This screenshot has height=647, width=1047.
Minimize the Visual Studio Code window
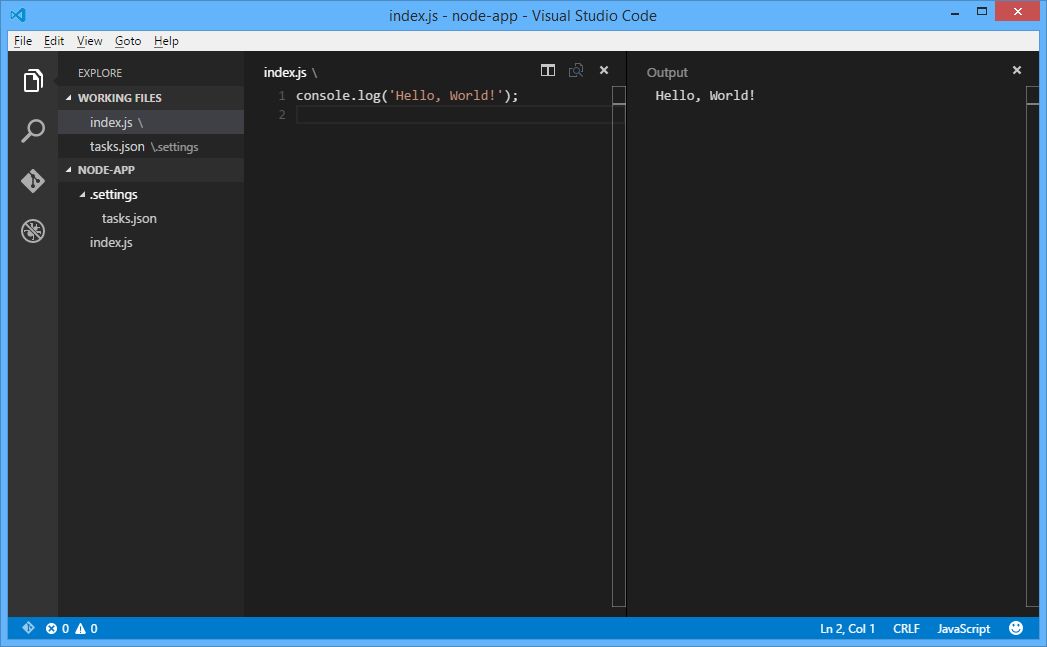click(955, 13)
